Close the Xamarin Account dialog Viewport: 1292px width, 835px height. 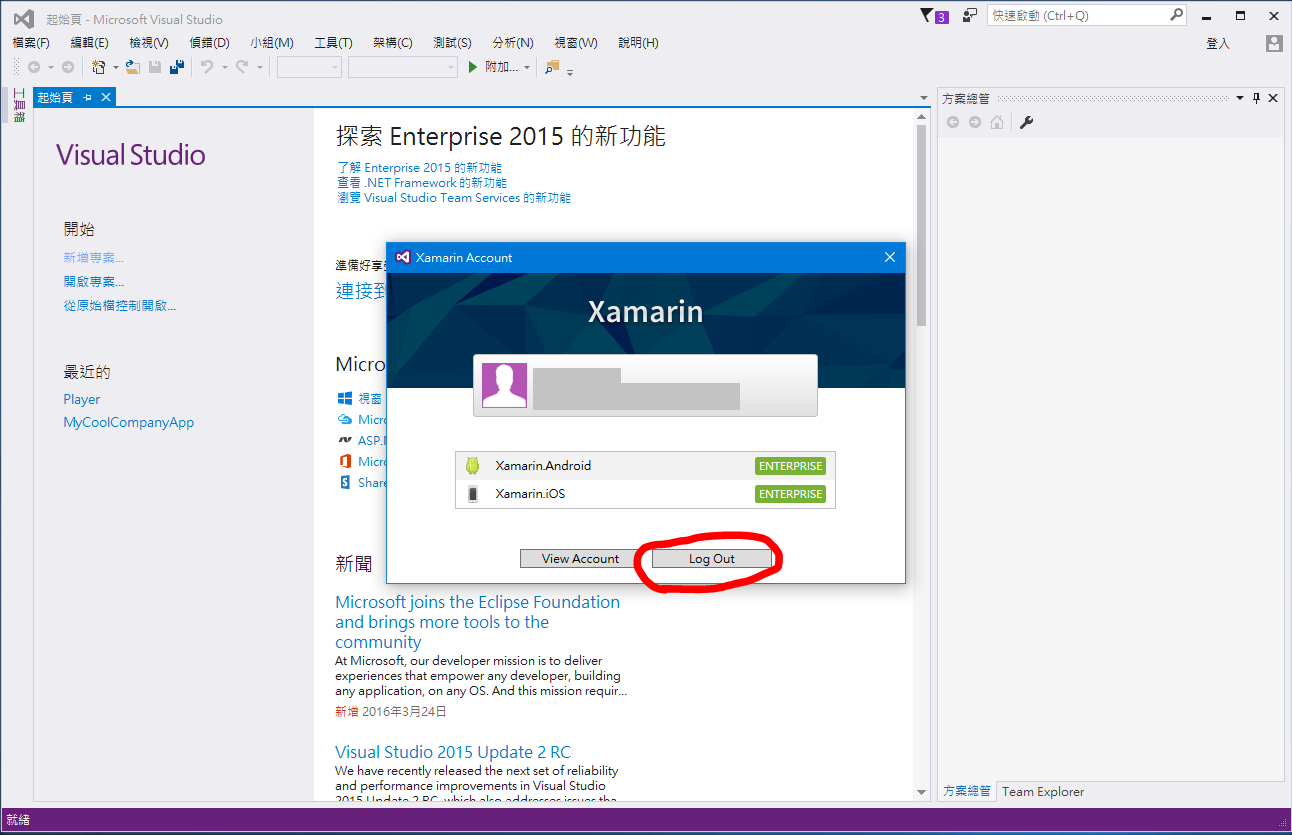coord(890,257)
